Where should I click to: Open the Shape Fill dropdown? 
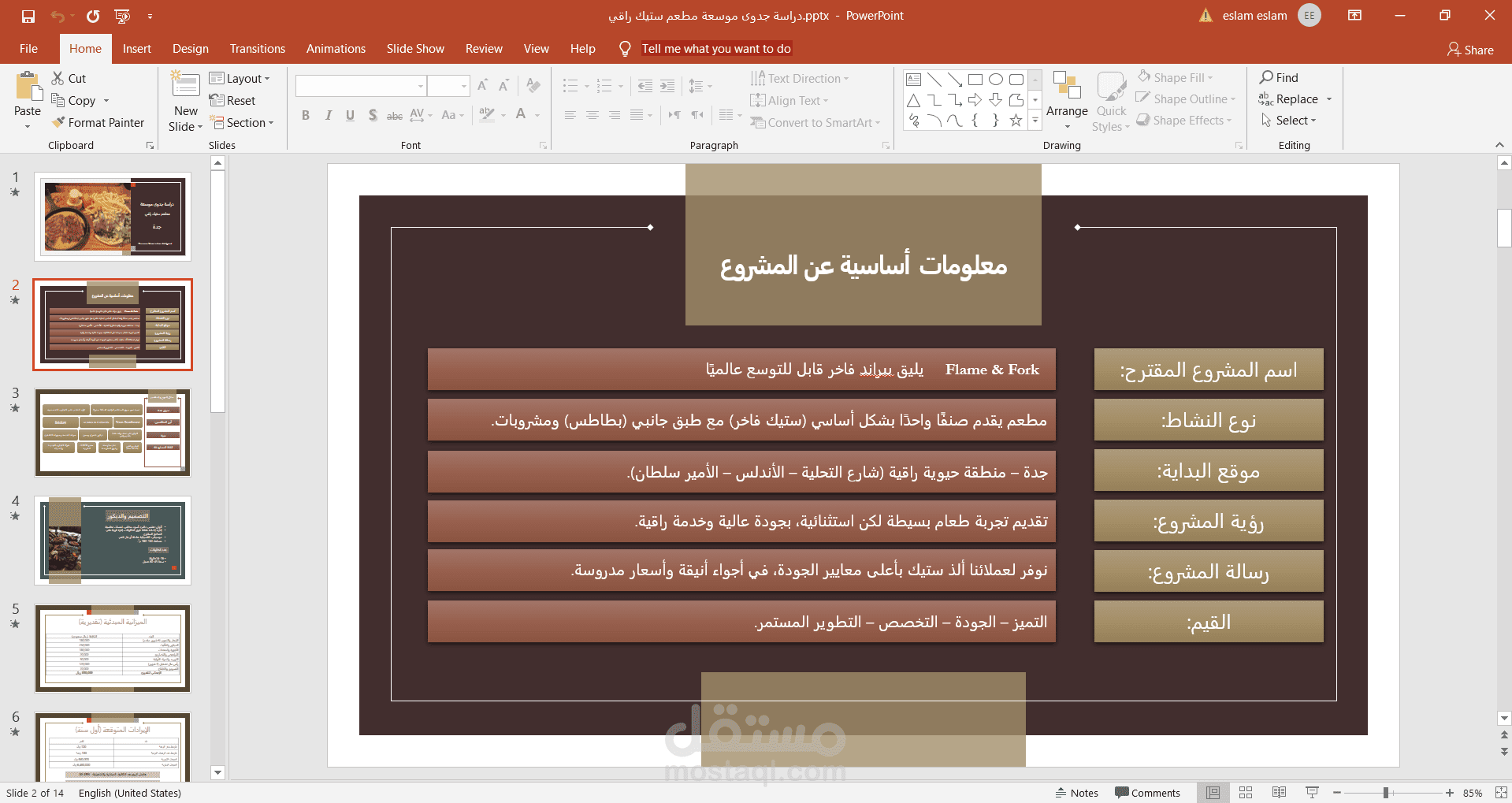1175,77
